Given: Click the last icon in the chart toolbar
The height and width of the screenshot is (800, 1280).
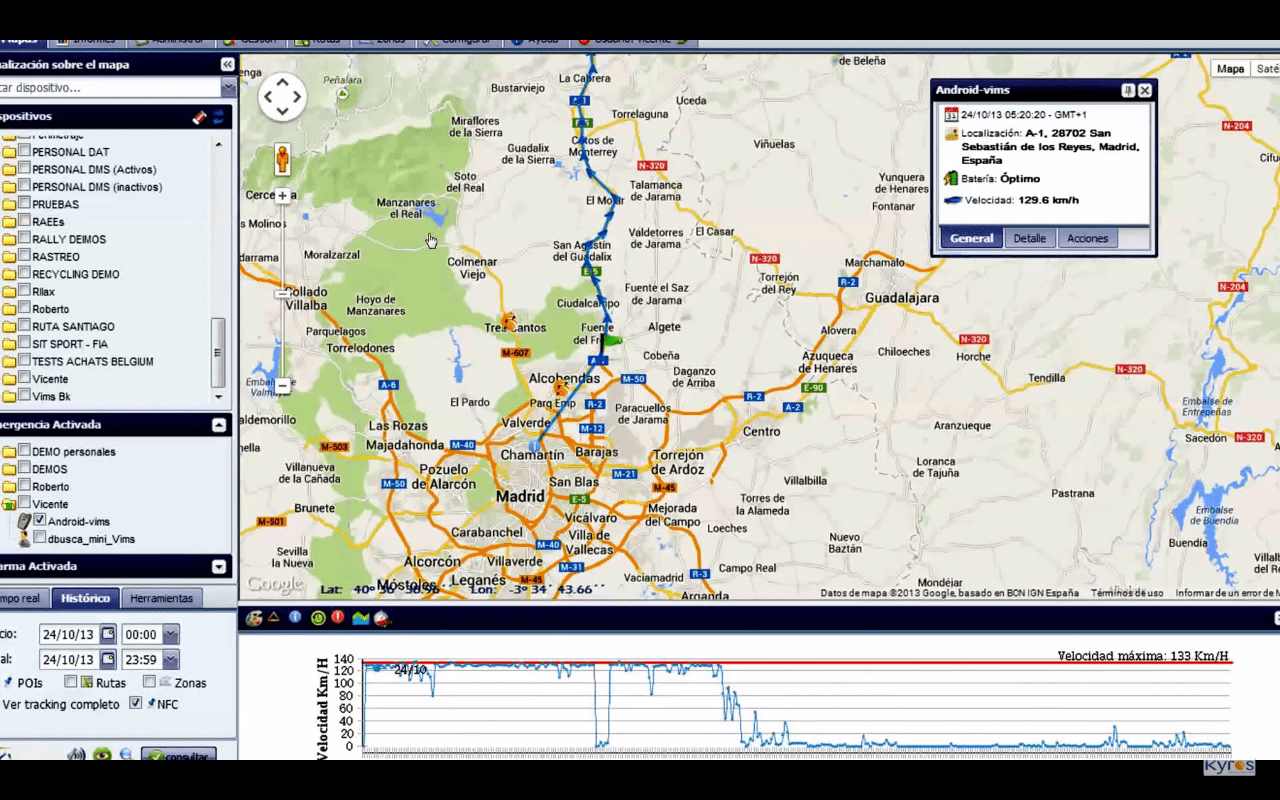Looking at the screenshot, I should 382,618.
